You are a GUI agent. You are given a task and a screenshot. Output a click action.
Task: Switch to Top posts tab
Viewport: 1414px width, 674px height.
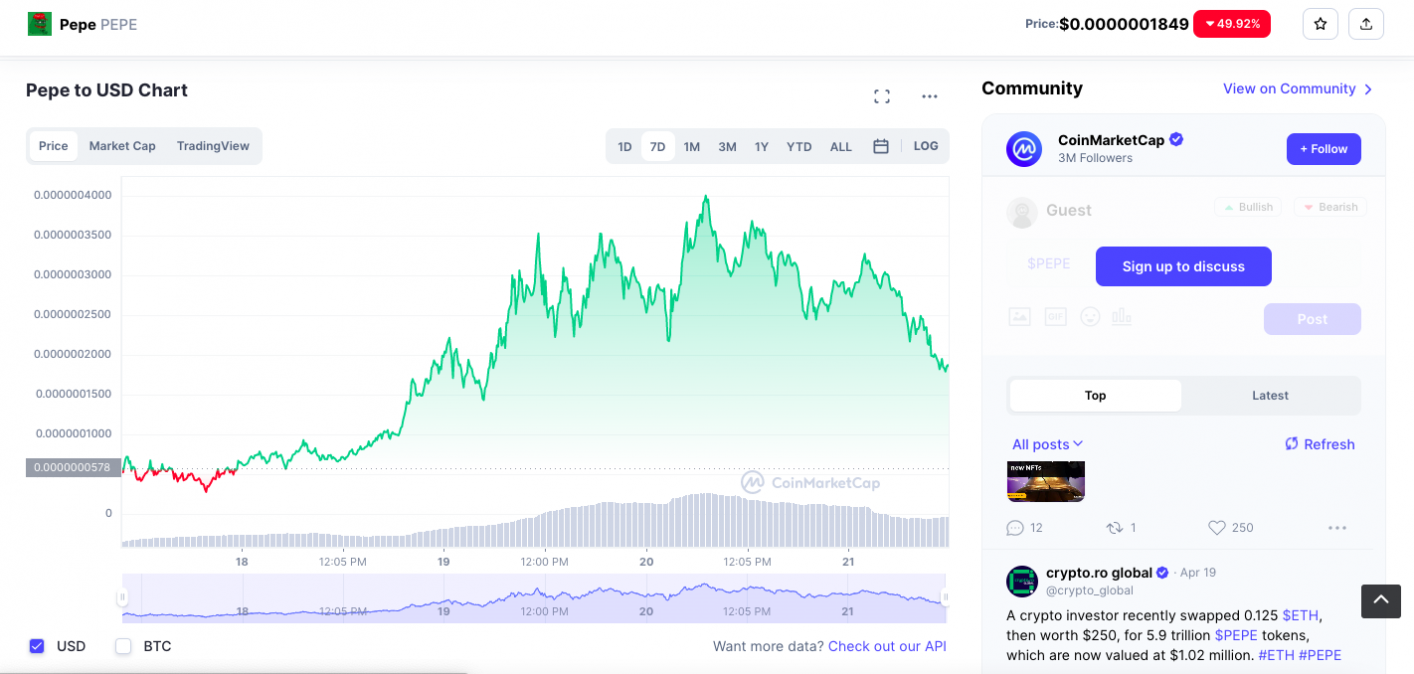(1095, 395)
